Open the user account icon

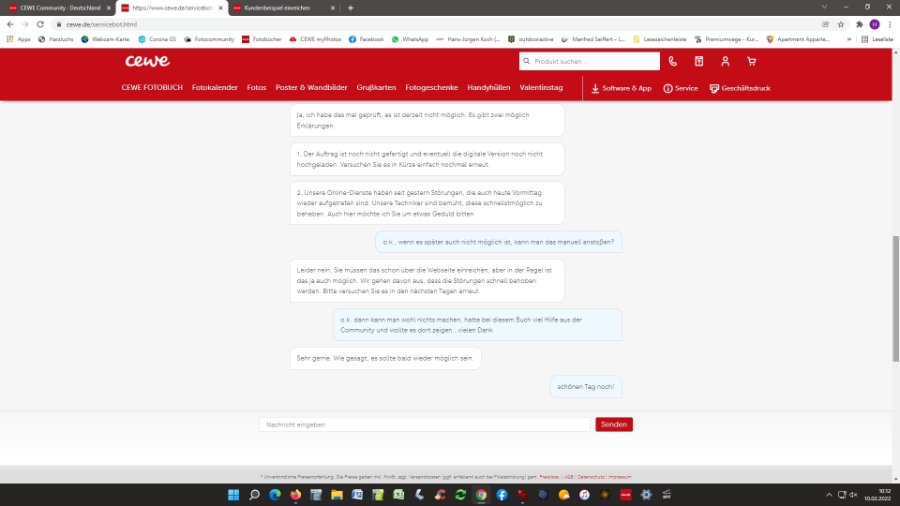click(x=725, y=61)
